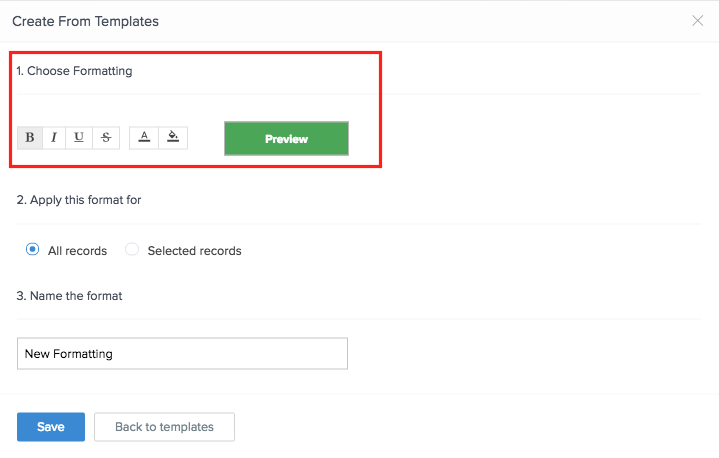Screen dimensions: 719x458
Task: Click the "All records" label text
Action: pos(77,251)
